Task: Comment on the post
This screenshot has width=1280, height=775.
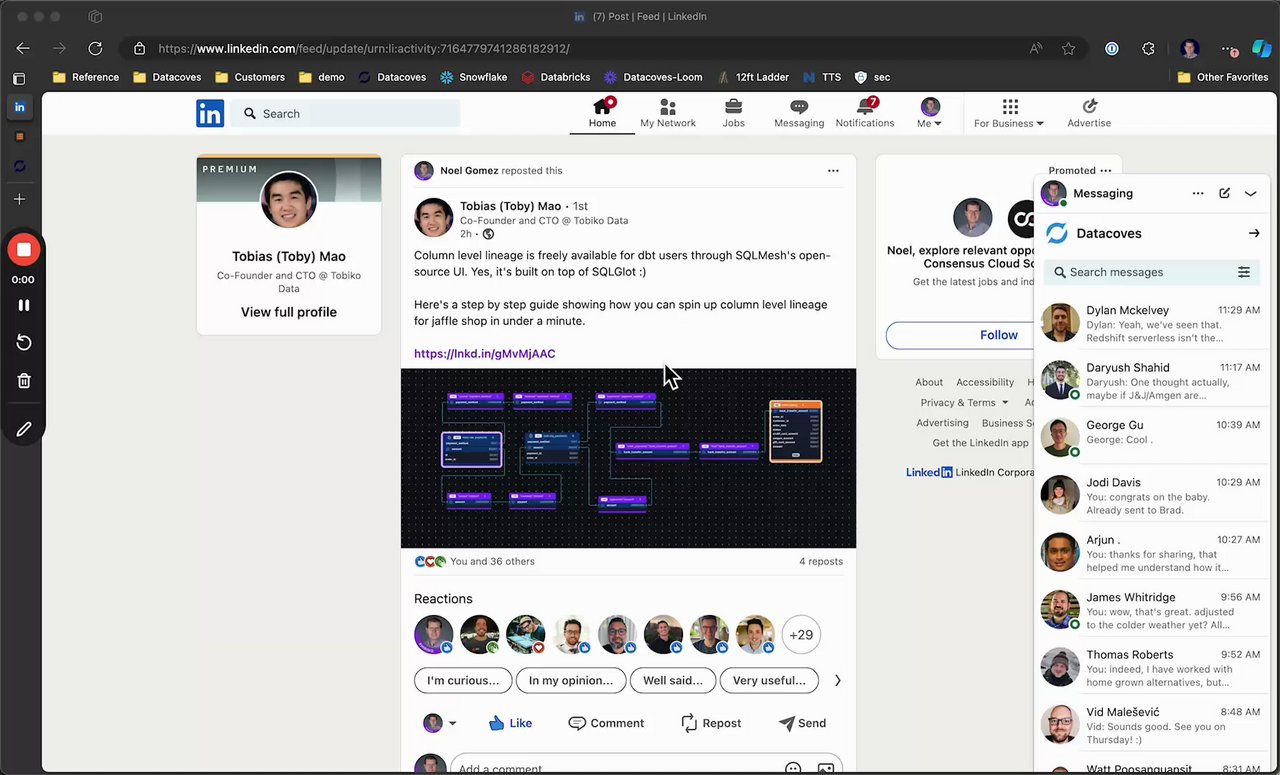Action: click(x=606, y=723)
